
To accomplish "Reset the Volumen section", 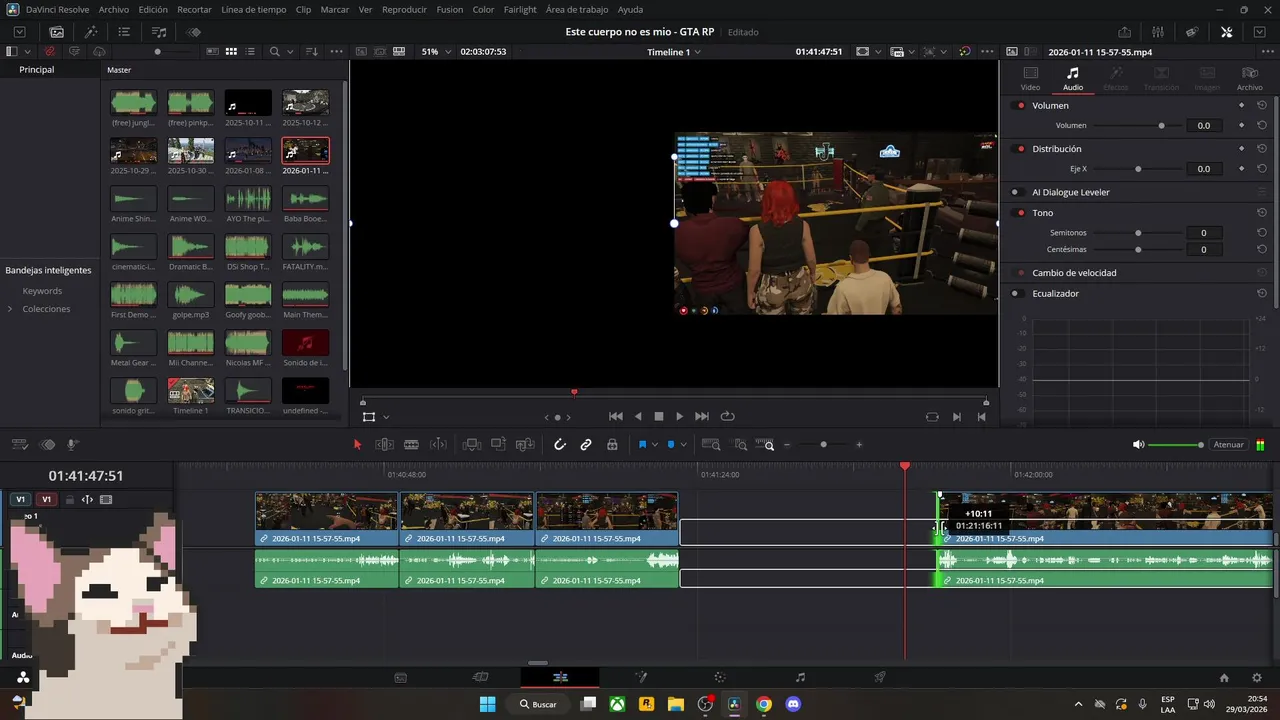I will (x=1262, y=105).
